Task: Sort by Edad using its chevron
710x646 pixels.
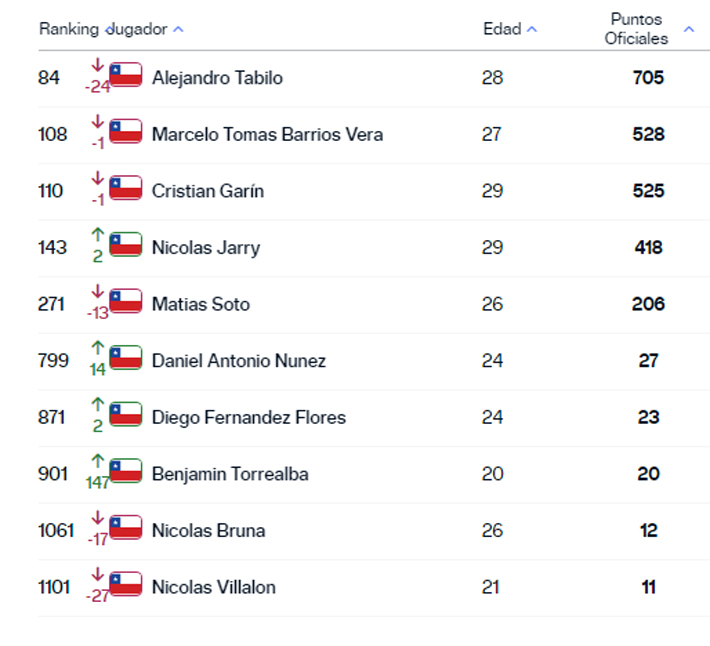Action: pyautogui.click(x=532, y=29)
